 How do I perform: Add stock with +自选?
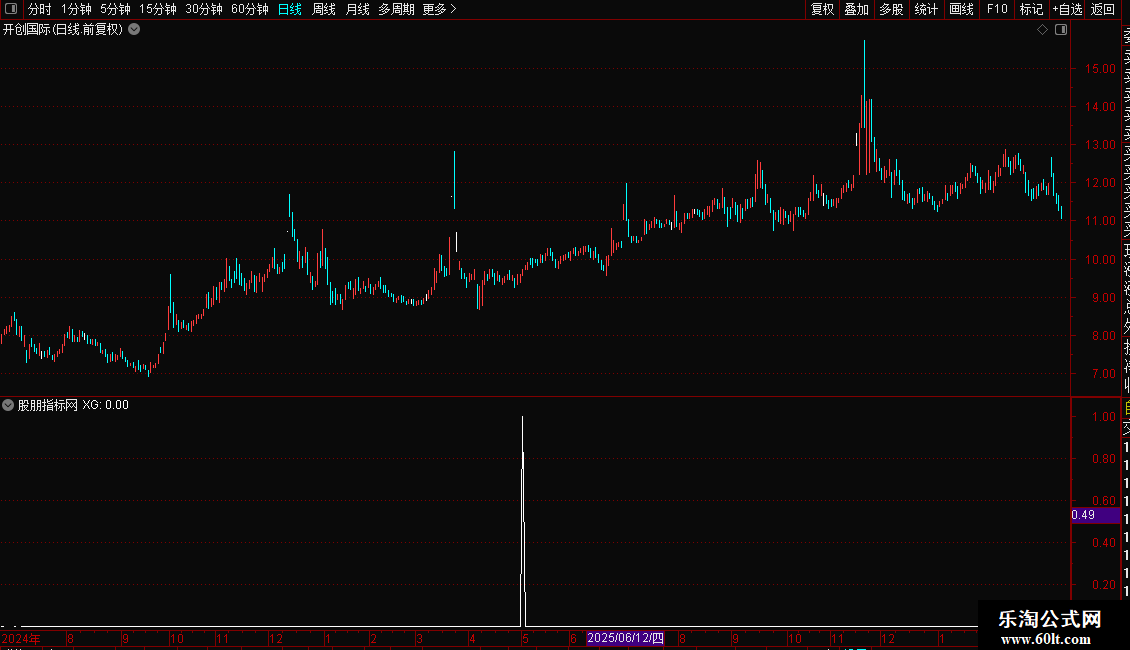pyautogui.click(x=1067, y=9)
